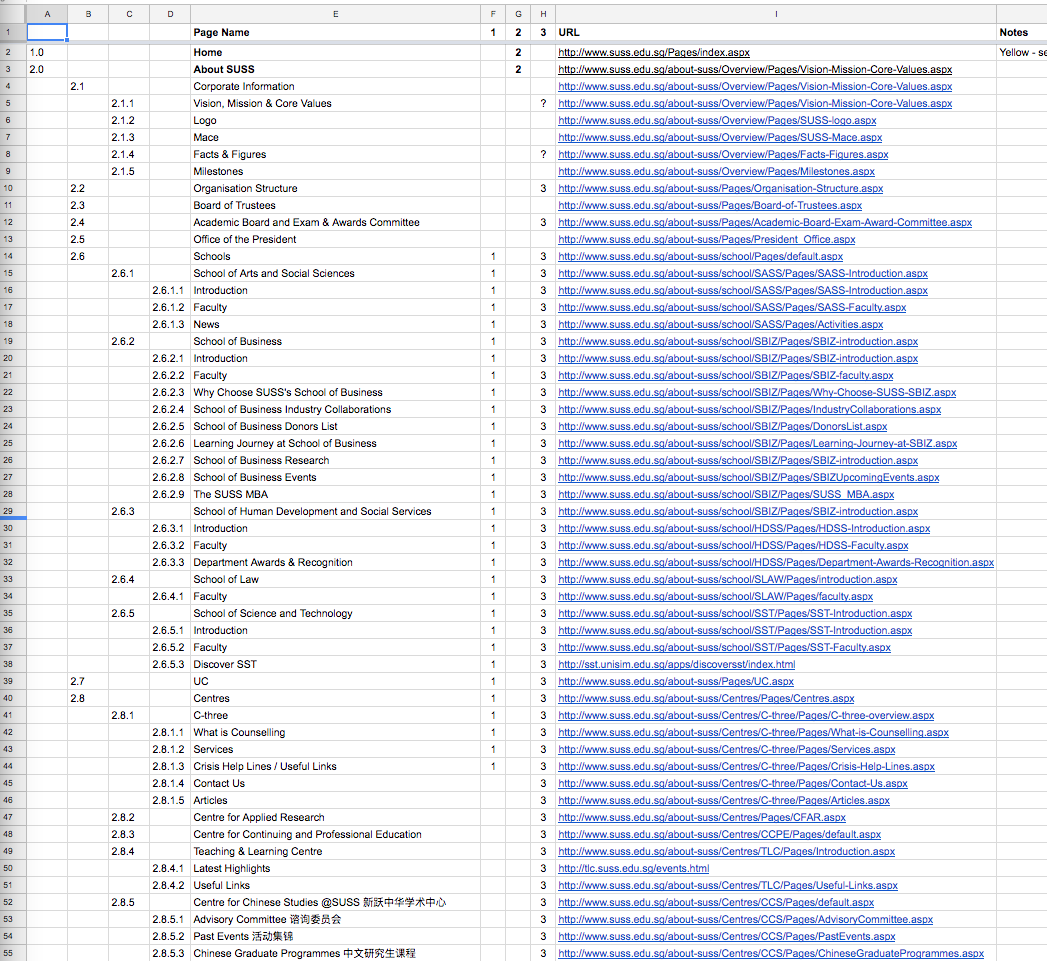Open the SUSS-Mace.aspx link
1047x961 pixels.
coord(720,137)
